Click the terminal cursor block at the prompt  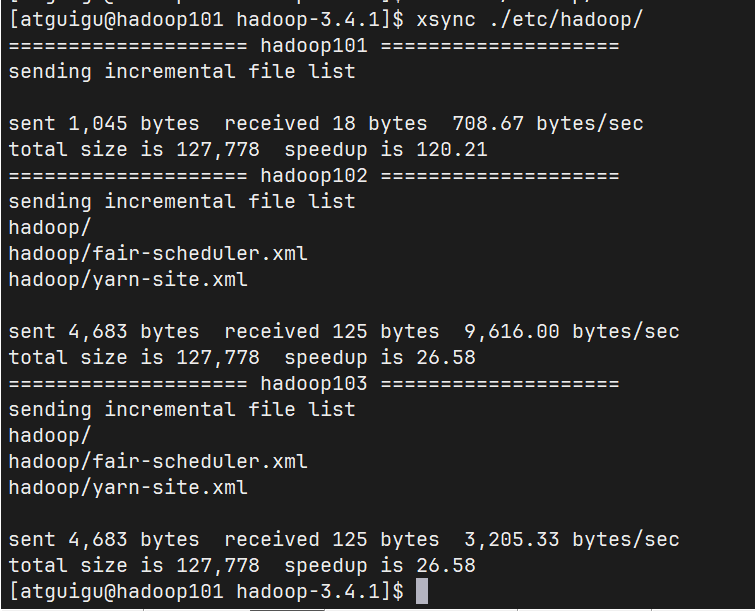(421, 591)
